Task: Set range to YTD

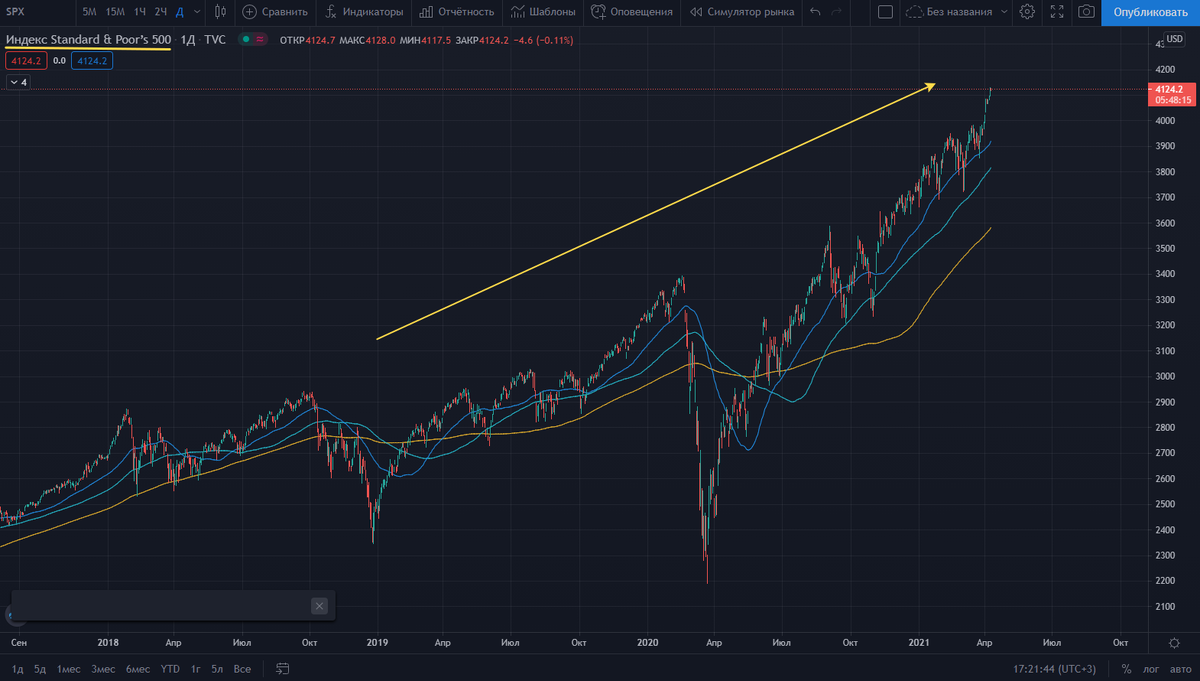Action: click(x=170, y=668)
